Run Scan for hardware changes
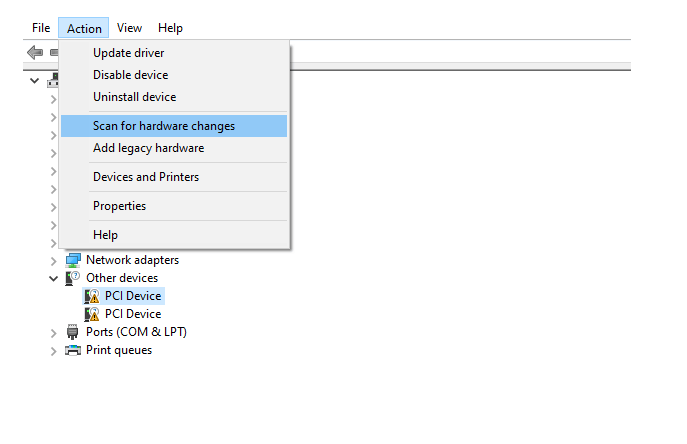This screenshot has height=444, width=687. (174, 126)
